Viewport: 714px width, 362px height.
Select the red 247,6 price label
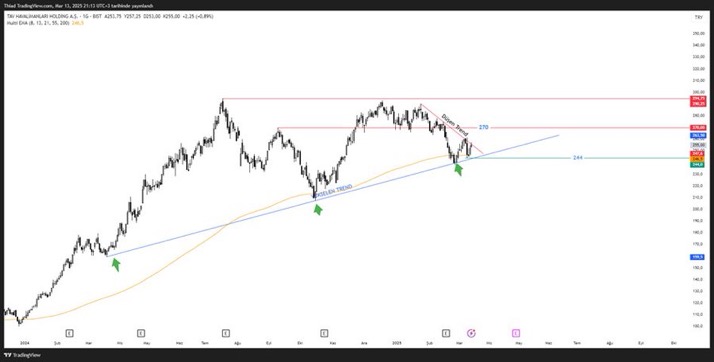click(x=698, y=153)
